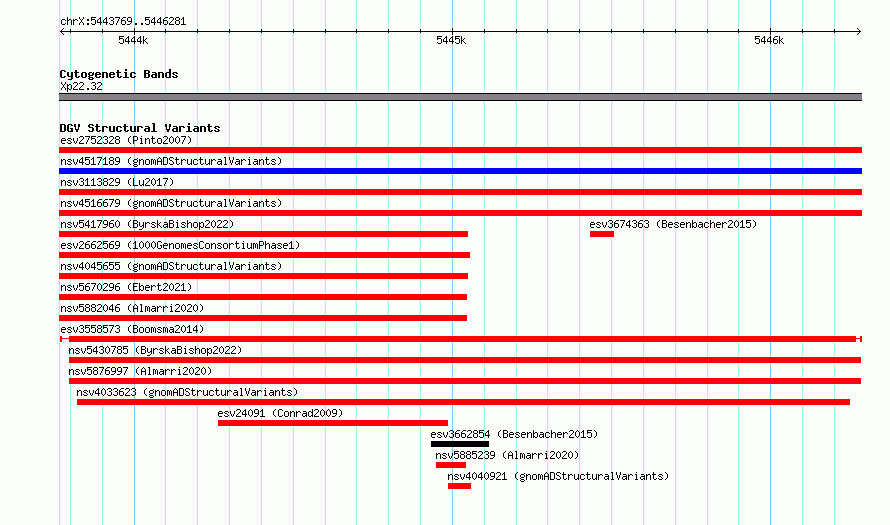Click nsv5670296 (Ebert2021) label
The image size is (890, 525).
click(126, 287)
